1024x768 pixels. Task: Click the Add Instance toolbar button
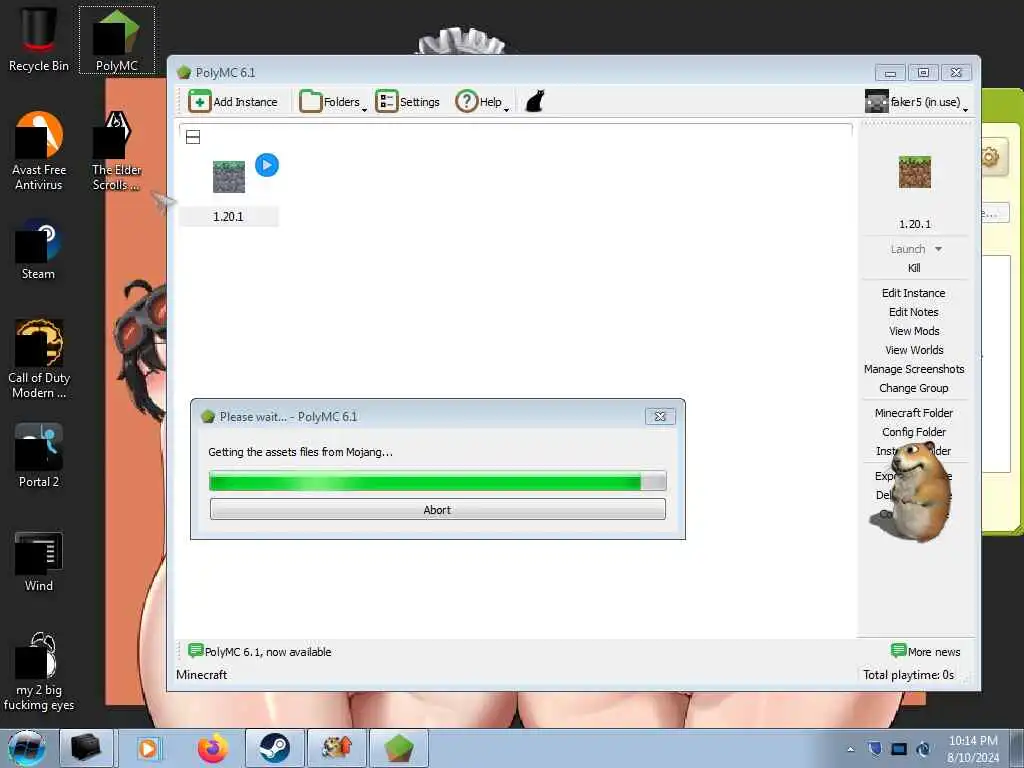coord(233,102)
